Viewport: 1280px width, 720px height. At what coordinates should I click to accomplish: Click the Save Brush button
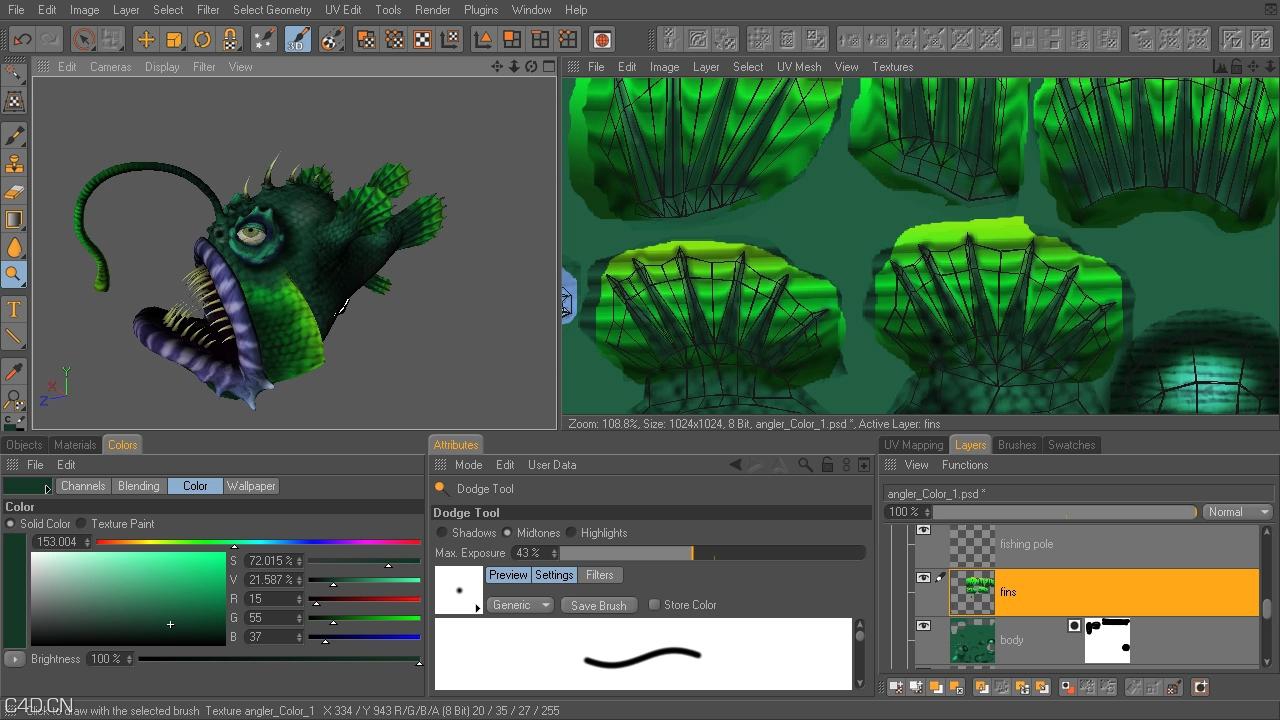point(598,604)
